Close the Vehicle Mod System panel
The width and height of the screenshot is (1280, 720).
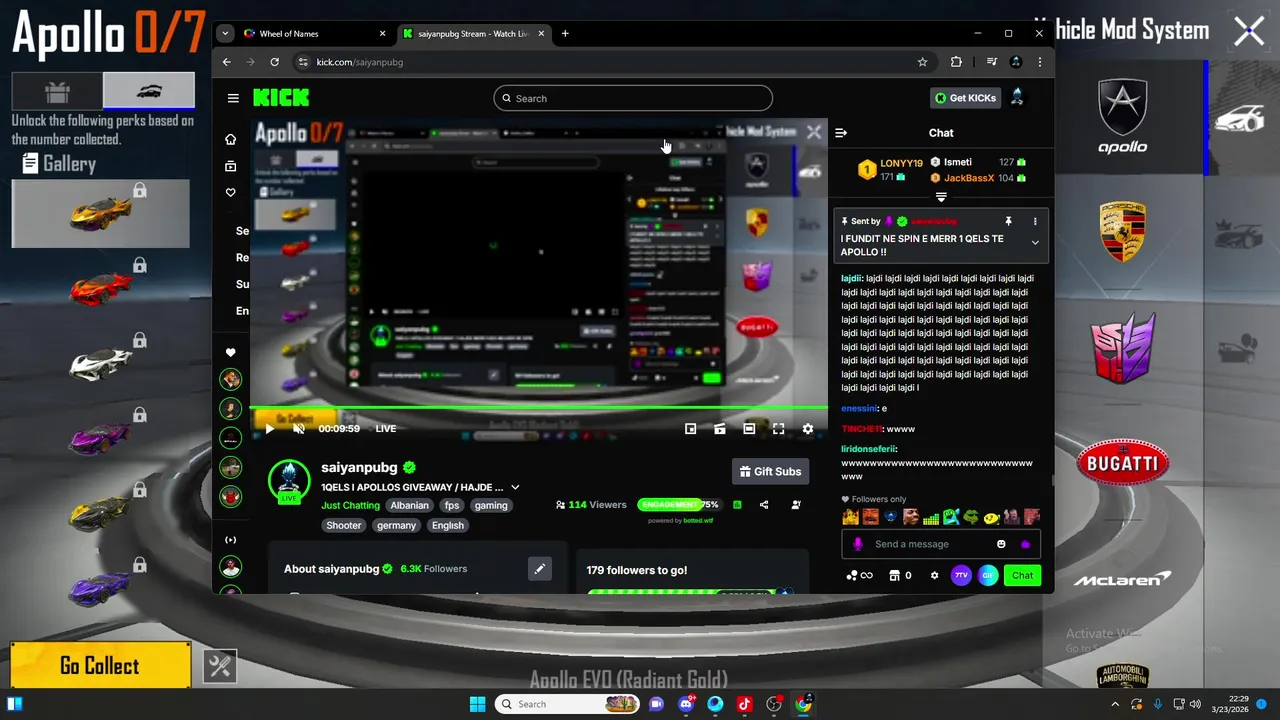(1249, 31)
